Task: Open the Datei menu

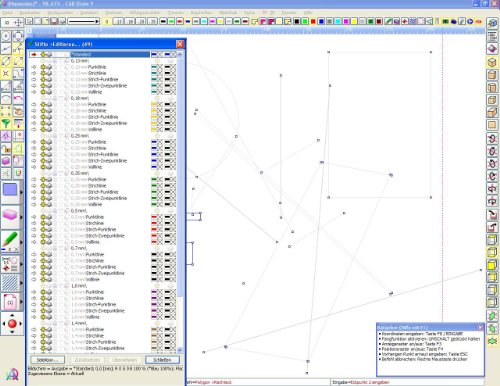Action: (x=7, y=13)
